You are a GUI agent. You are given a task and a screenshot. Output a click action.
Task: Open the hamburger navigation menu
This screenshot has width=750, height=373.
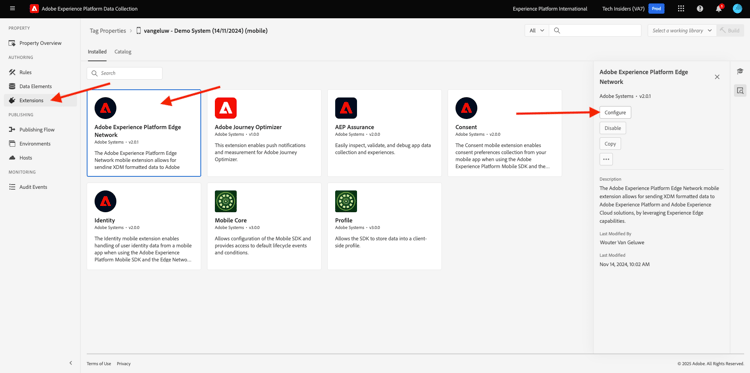pyautogui.click(x=12, y=9)
